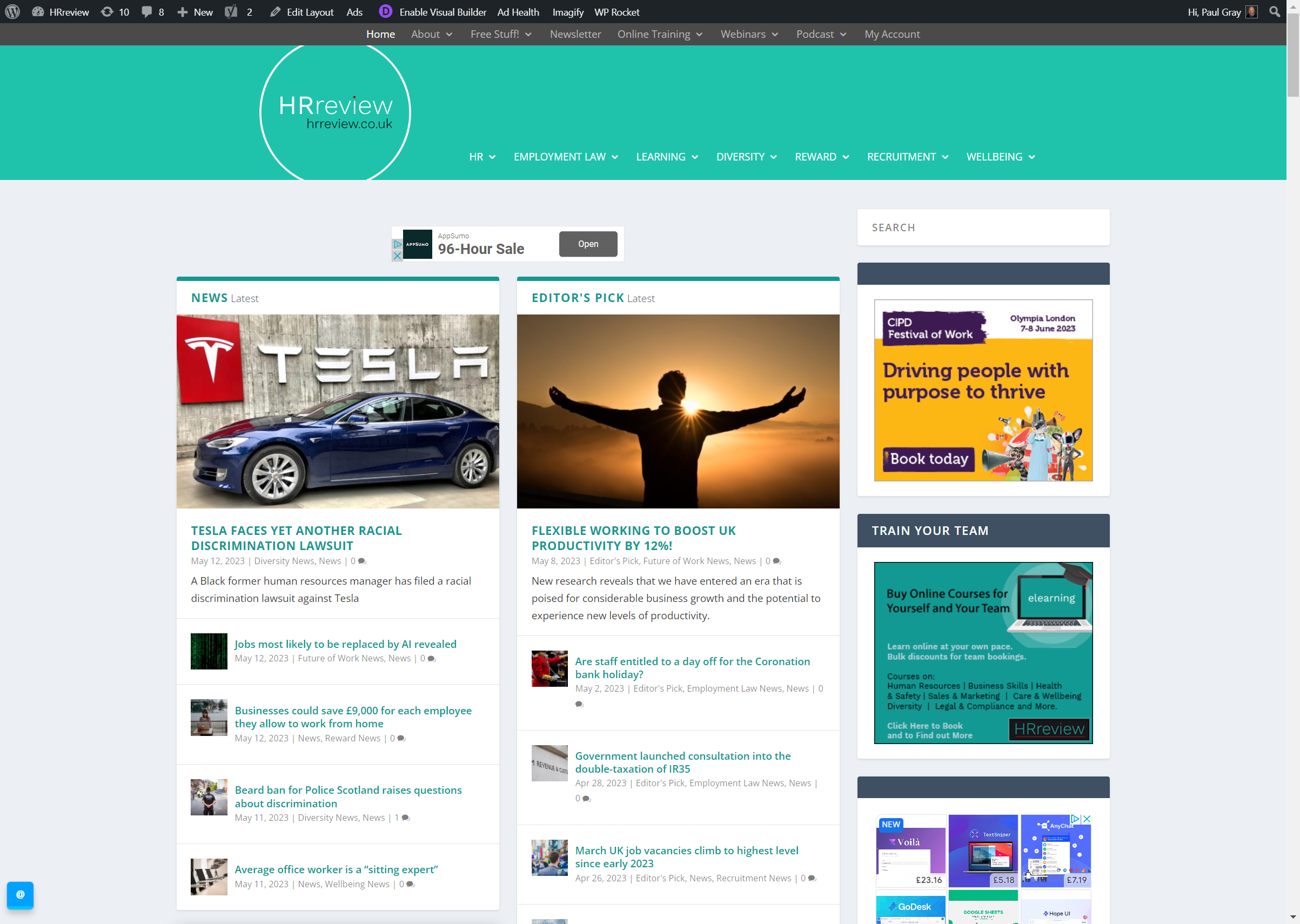1300x924 pixels.
Task: Click the Divi purple D icon
Action: (x=385, y=11)
